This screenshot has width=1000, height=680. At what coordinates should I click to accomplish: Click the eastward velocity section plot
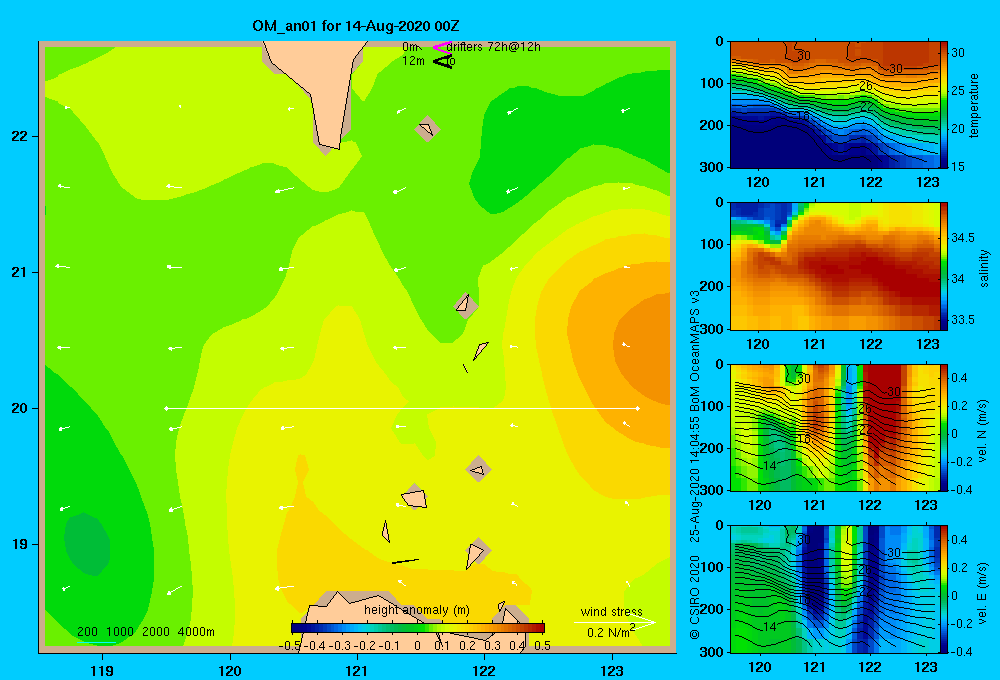tap(835, 589)
